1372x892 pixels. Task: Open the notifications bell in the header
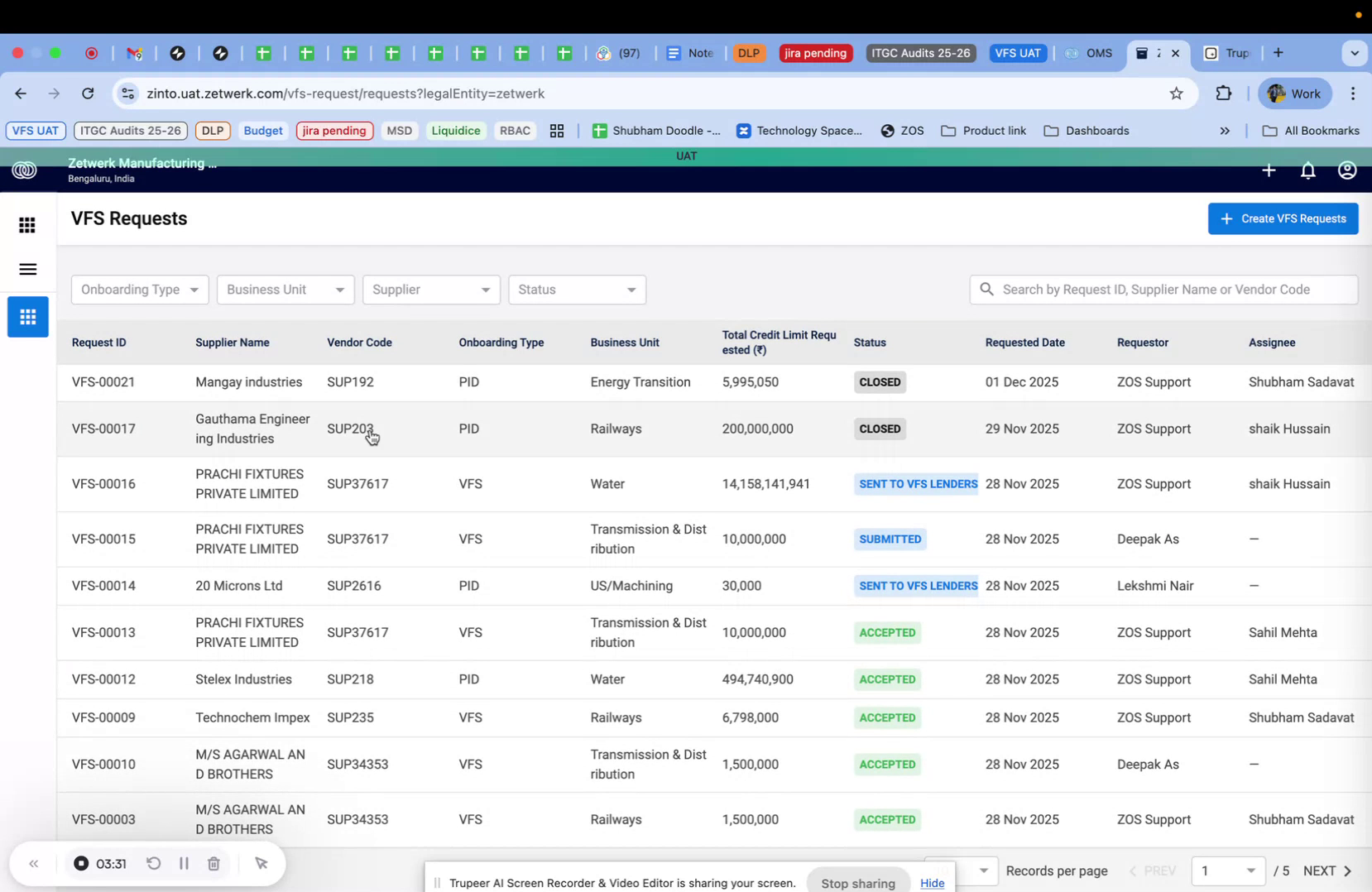(1307, 170)
